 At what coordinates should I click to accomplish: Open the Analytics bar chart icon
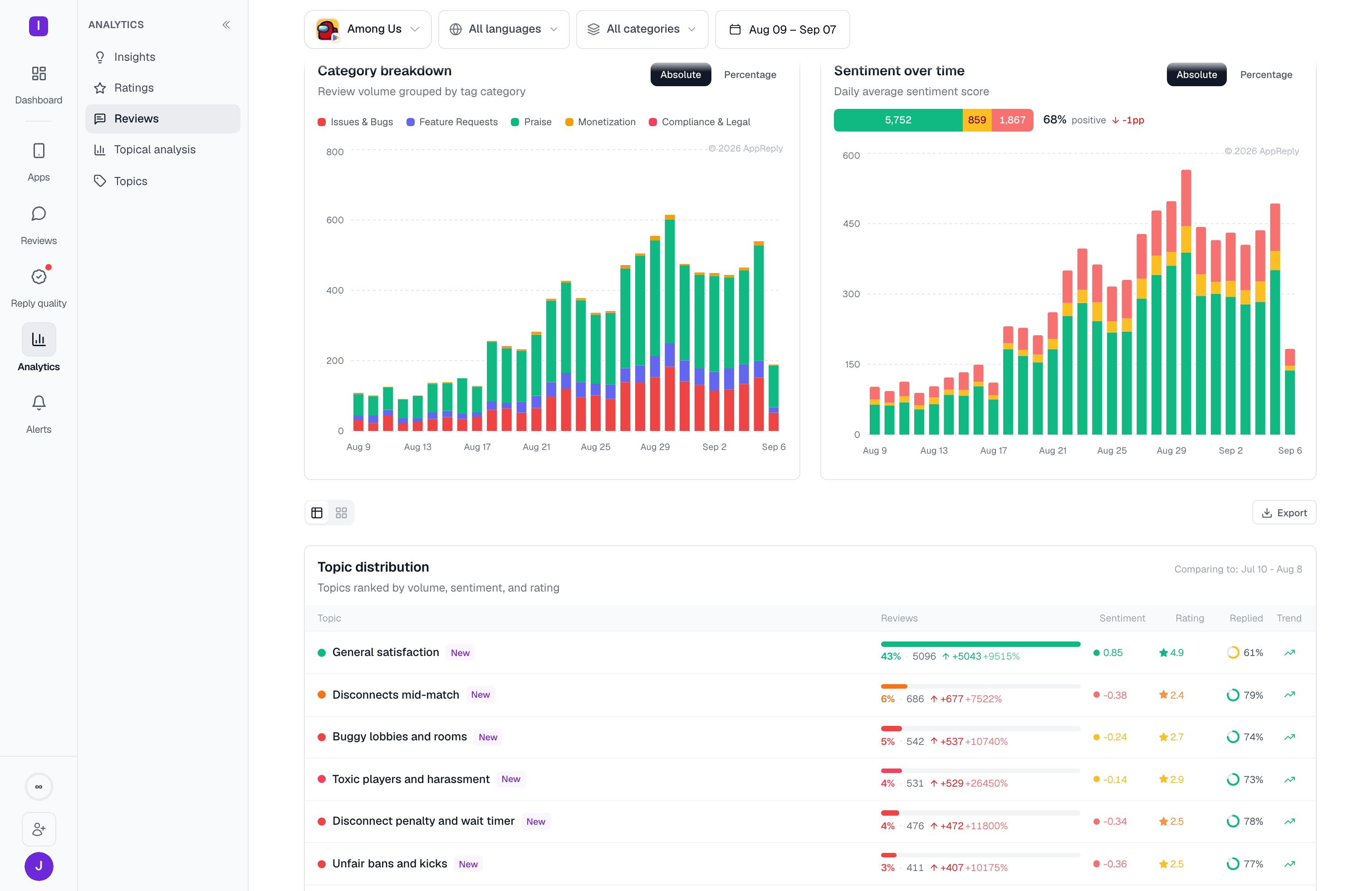tap(39, 339)
